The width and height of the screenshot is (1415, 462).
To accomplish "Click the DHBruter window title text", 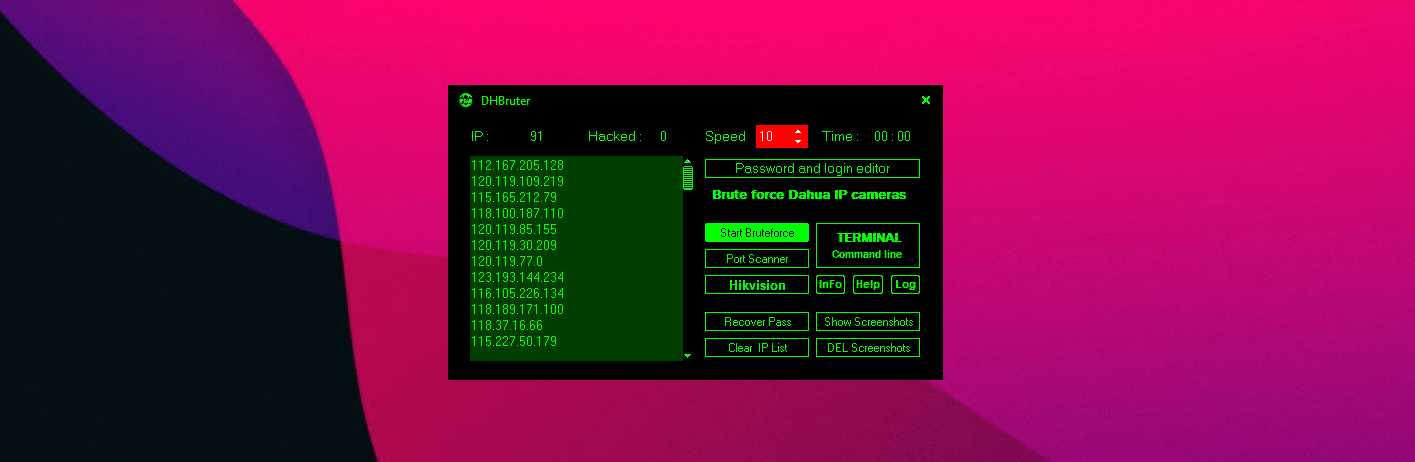I will click(506, 101).
